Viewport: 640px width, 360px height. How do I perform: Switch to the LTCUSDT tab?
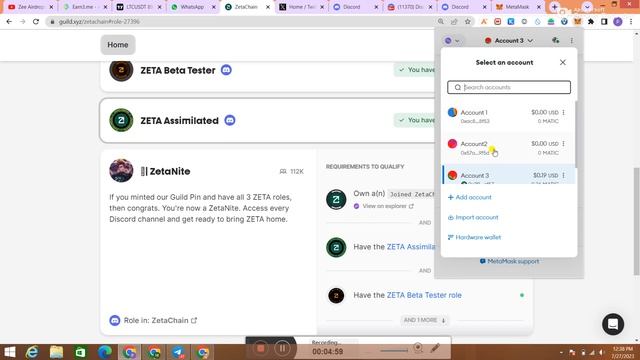(x=138, y=7)
